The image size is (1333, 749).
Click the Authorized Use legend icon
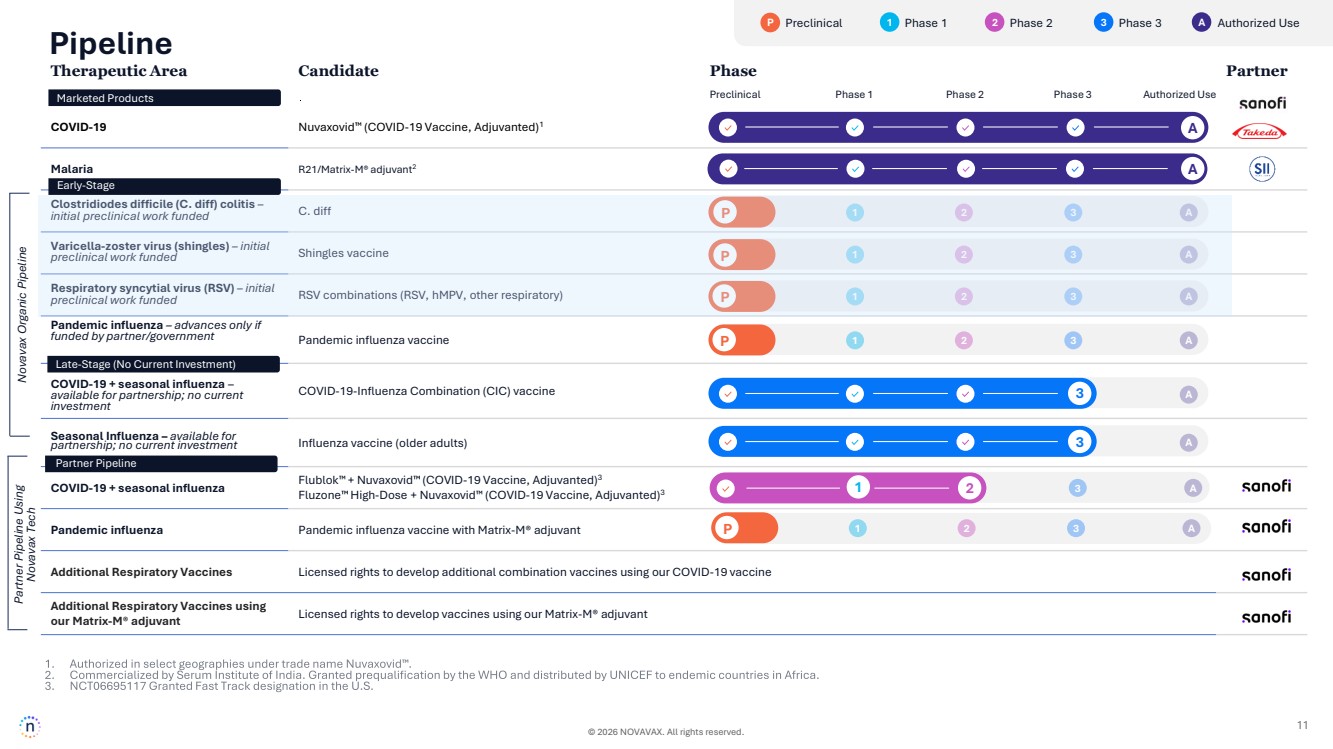1201,23
